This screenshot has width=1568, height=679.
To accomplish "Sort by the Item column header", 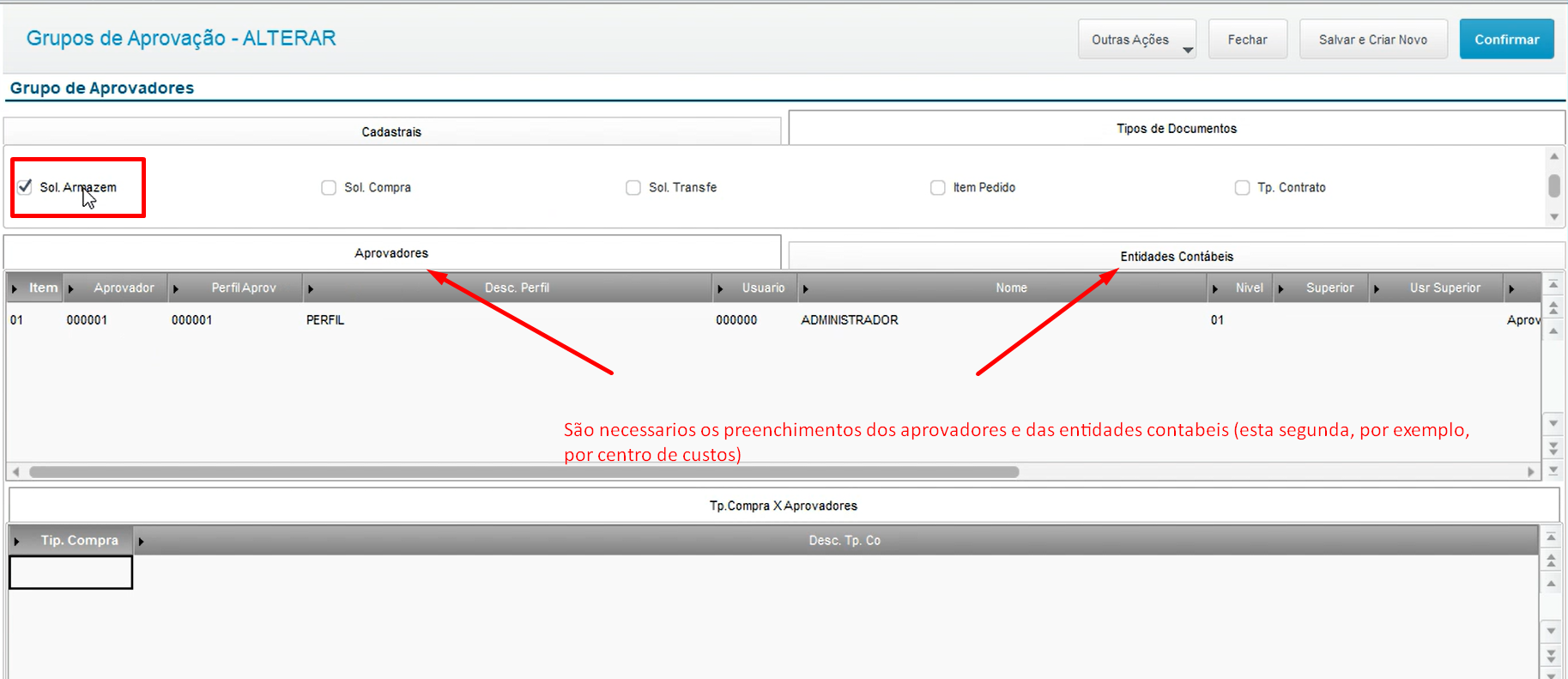I will pyautogui.click(x=37, y=288).
